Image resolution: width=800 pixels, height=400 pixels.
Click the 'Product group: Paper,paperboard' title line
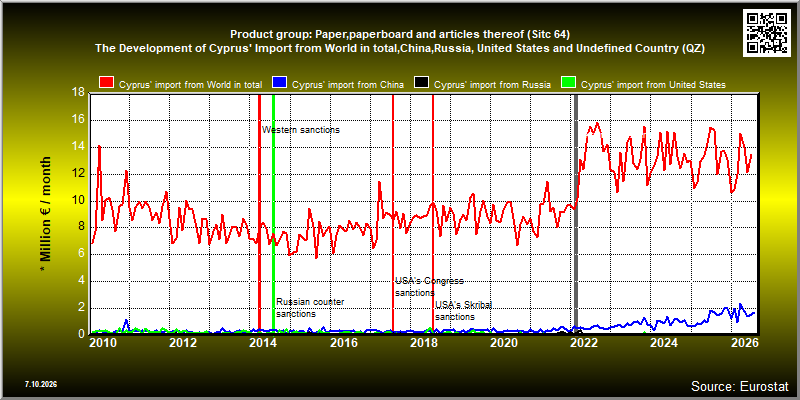coord(400,34)
